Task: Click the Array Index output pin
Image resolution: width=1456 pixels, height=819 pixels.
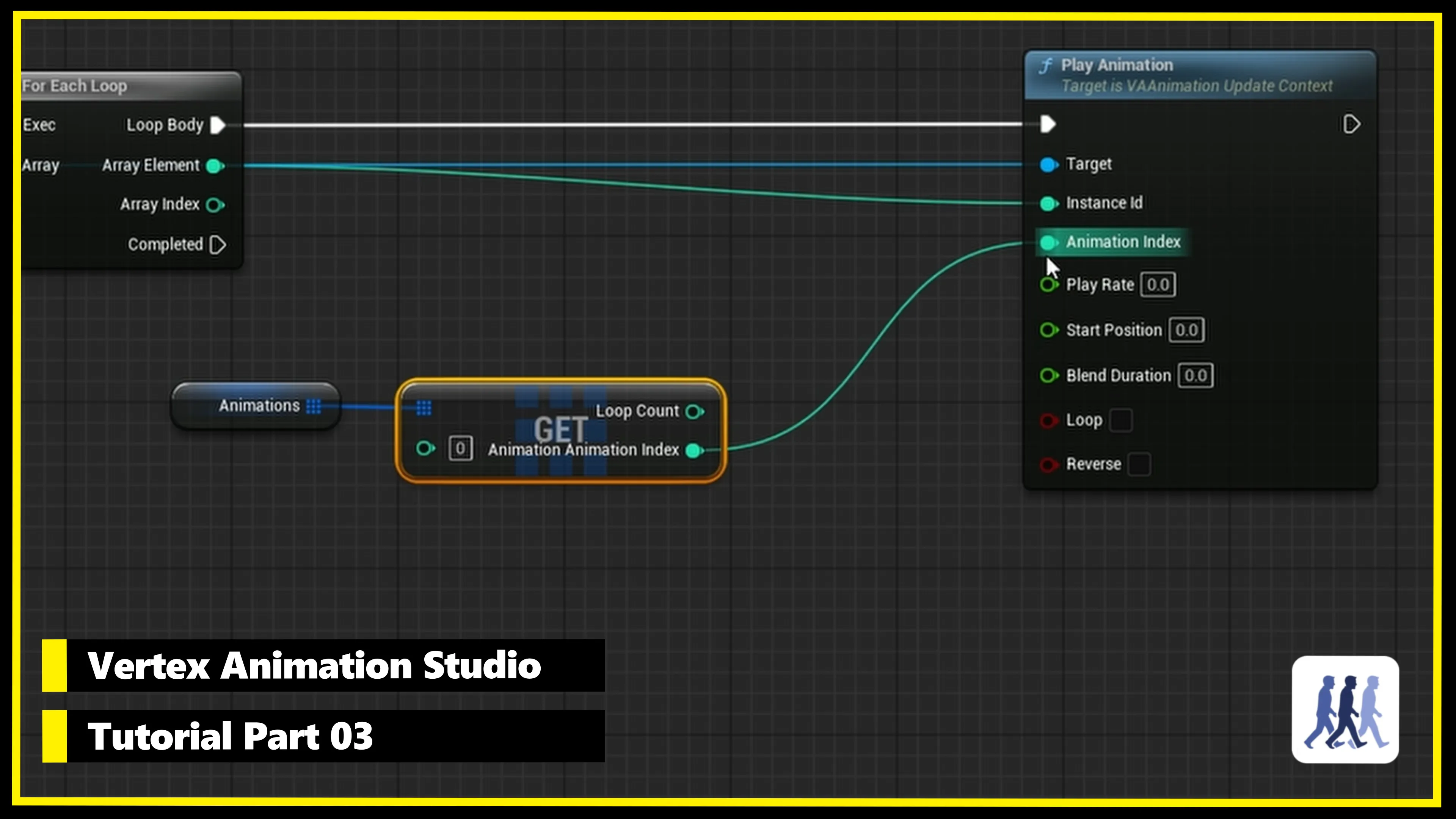Action: point(214,205)
